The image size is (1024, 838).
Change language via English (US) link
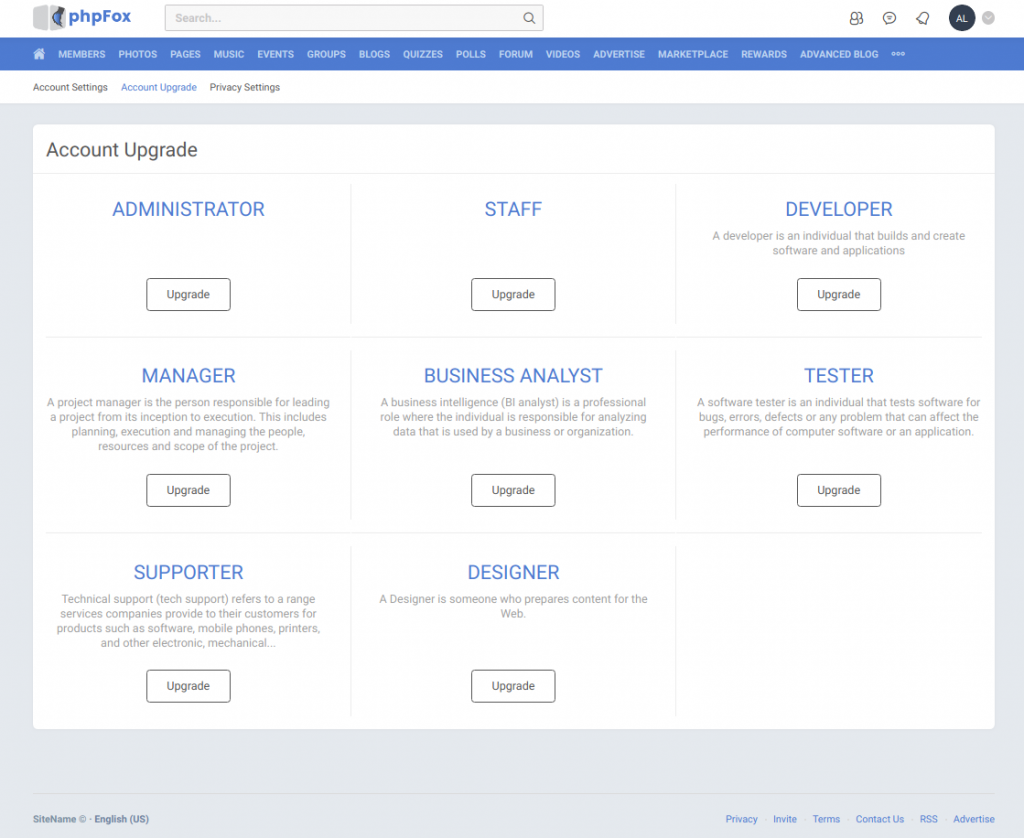tap(121, 819)
